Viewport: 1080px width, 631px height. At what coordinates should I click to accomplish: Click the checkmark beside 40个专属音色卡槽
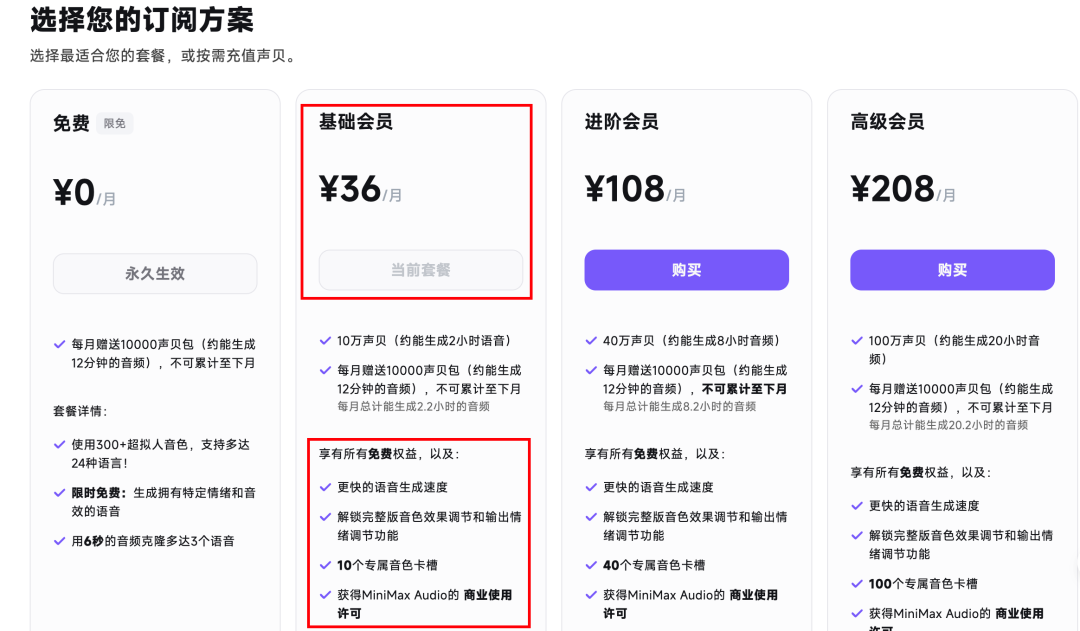[x=591, y=565]
